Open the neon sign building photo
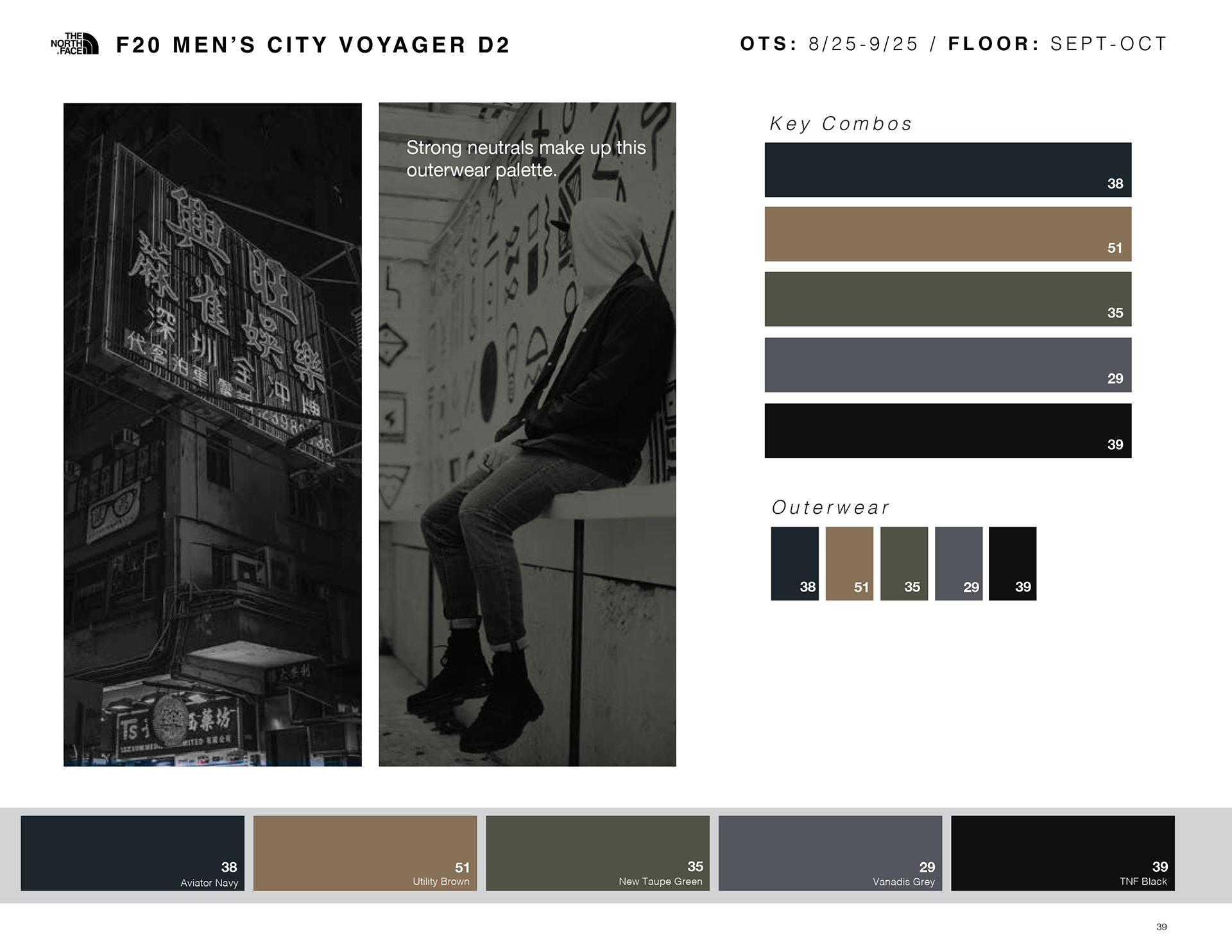This screenshot has height=952, width=1232. 212,434
